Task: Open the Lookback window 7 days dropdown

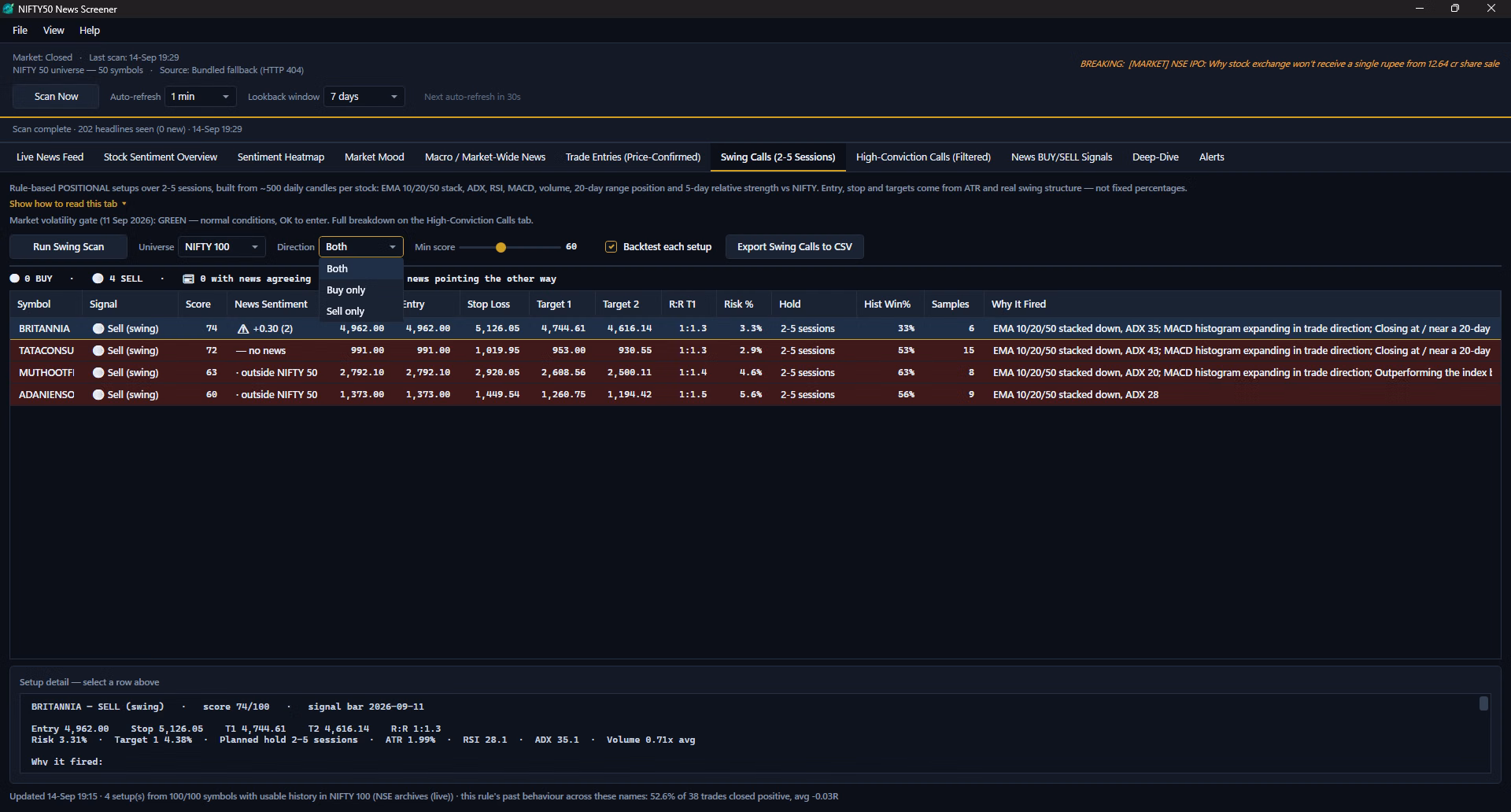Action: 364,97
